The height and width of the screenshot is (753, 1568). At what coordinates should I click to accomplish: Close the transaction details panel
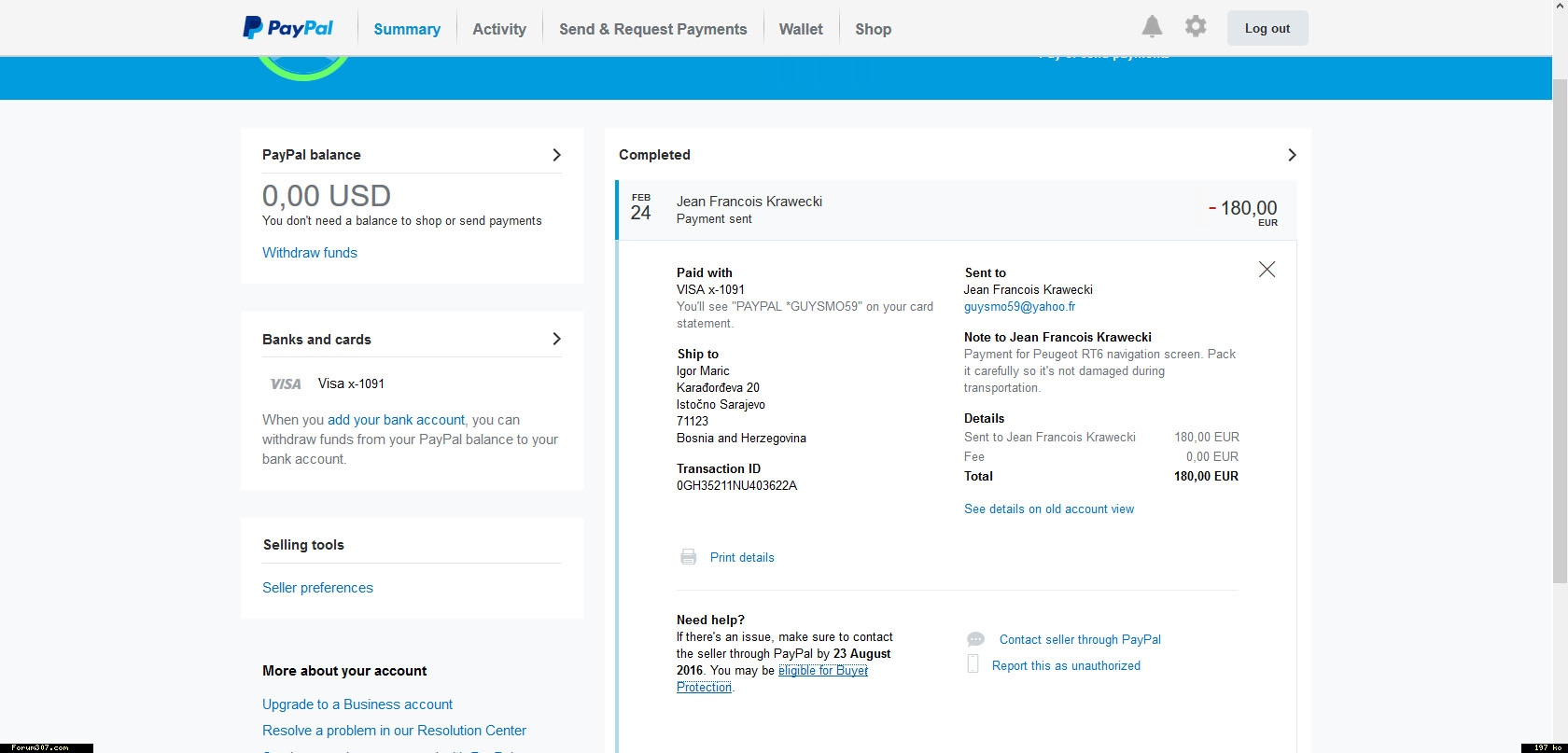coord(1267,270)
